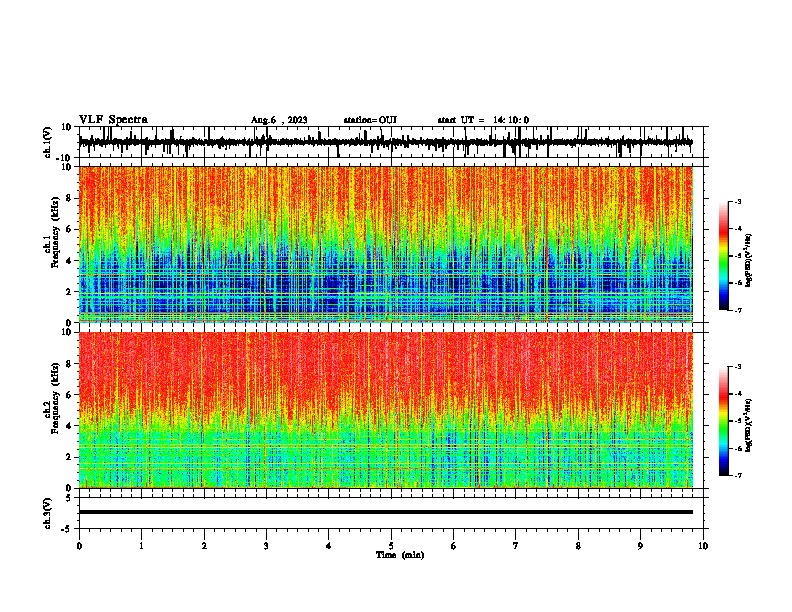Click the log(PSD) unit label beside ch.1 colorbar
792x612 pixels.
coord(748,260)
